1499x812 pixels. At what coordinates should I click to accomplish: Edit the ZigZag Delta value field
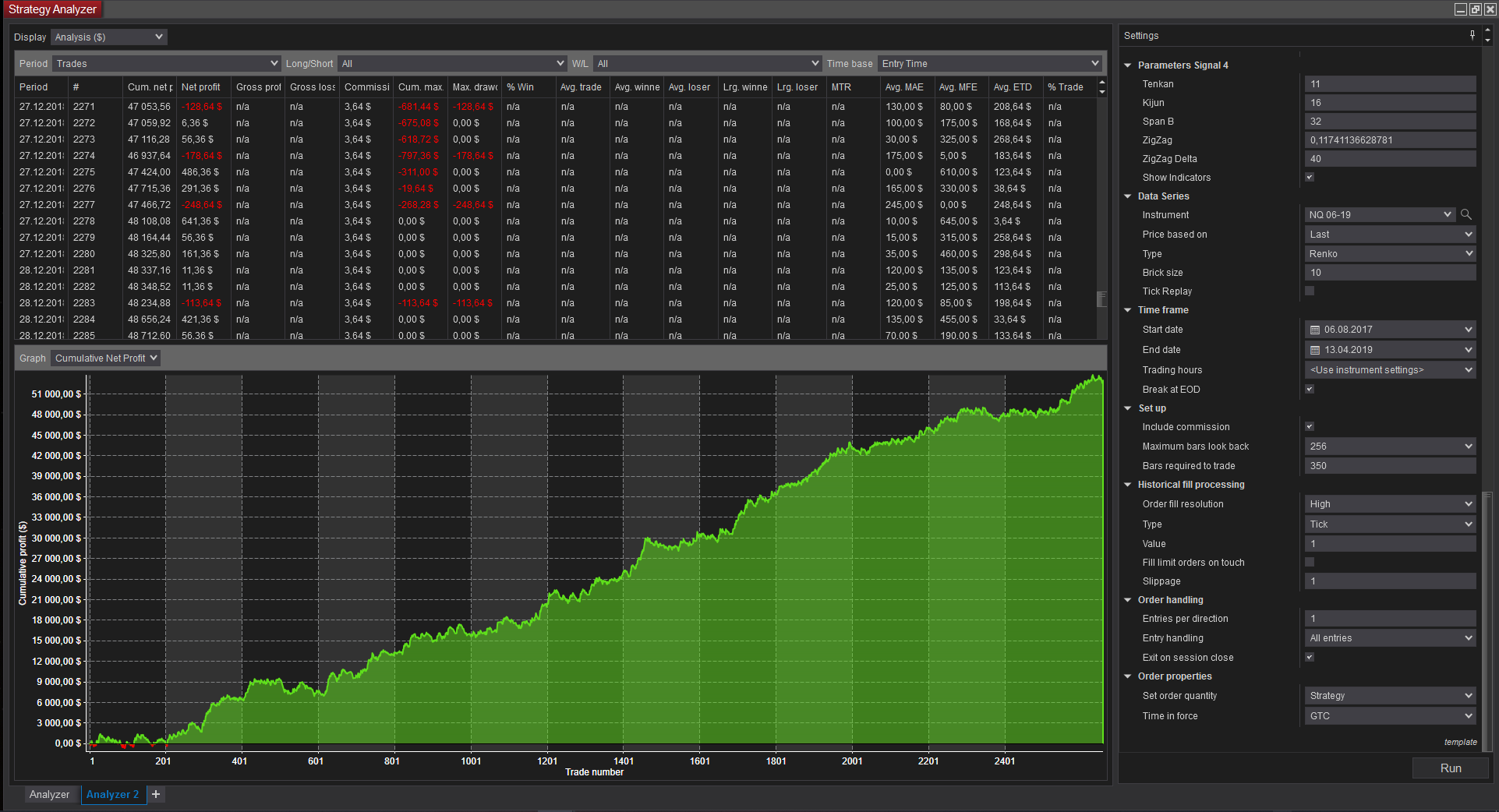tap(1391, 159)
